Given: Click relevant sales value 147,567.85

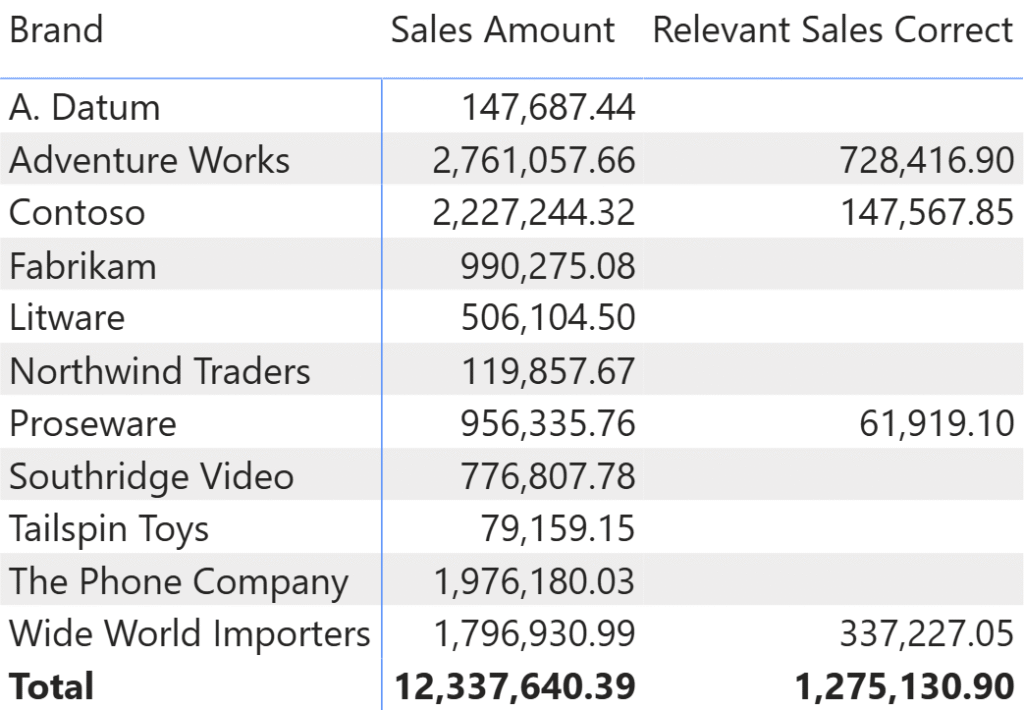Looking at the screenshot, I should (927, 213).
